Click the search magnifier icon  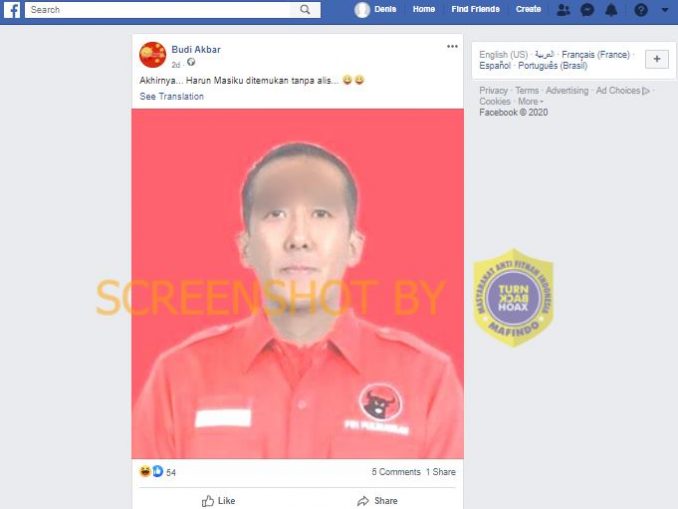305,10
